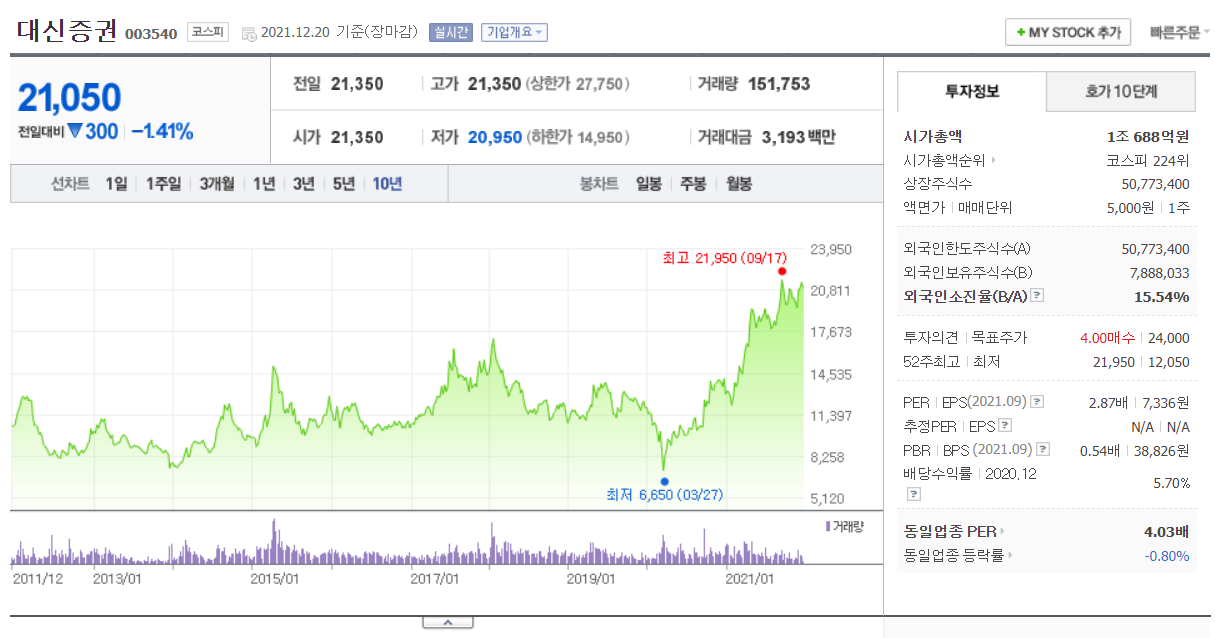Screen dimensions: 1215x638
Task: Click the 실시간 button
Action: pos(451,32)
